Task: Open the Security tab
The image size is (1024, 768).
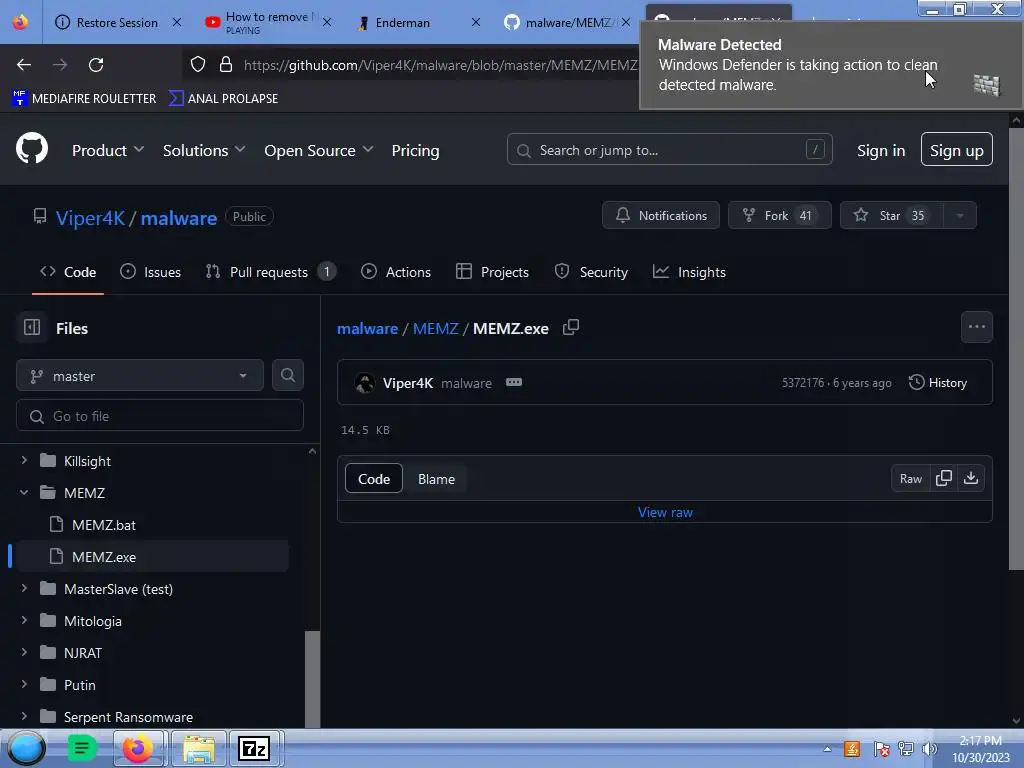Action: (x=591, y=272)
